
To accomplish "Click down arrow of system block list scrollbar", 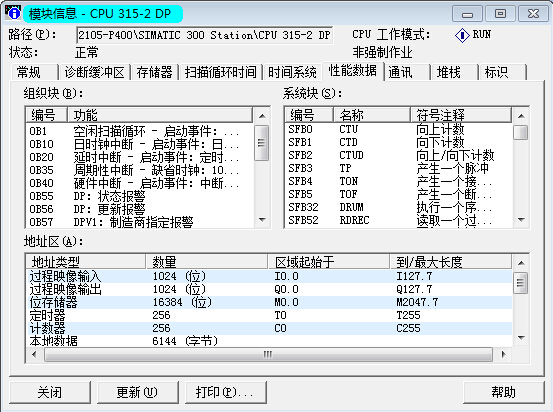I will pyautogui.click(x=521, y=220).
